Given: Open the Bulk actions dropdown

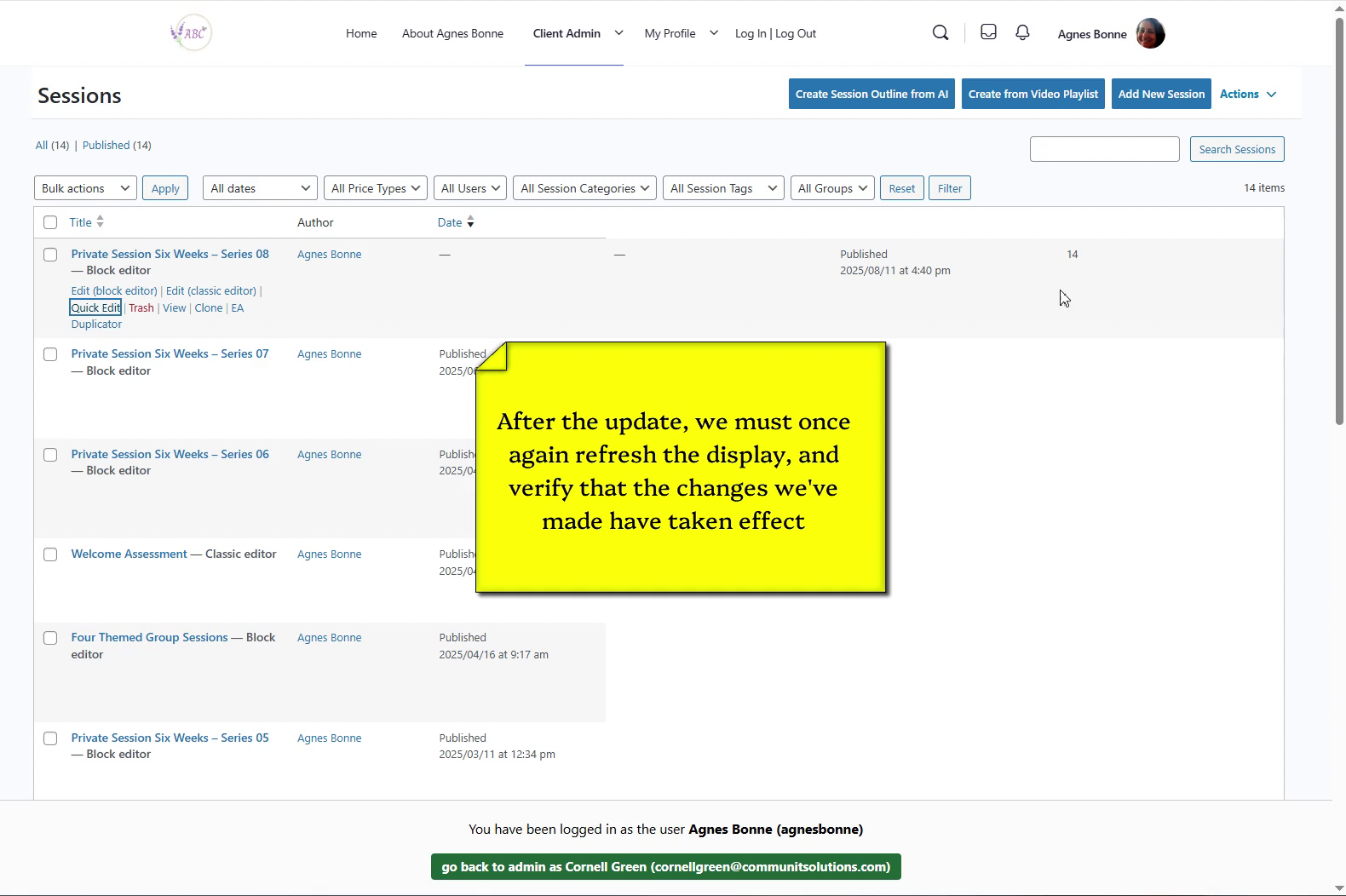Looking at the screenshot, I should tap(85, 188).
